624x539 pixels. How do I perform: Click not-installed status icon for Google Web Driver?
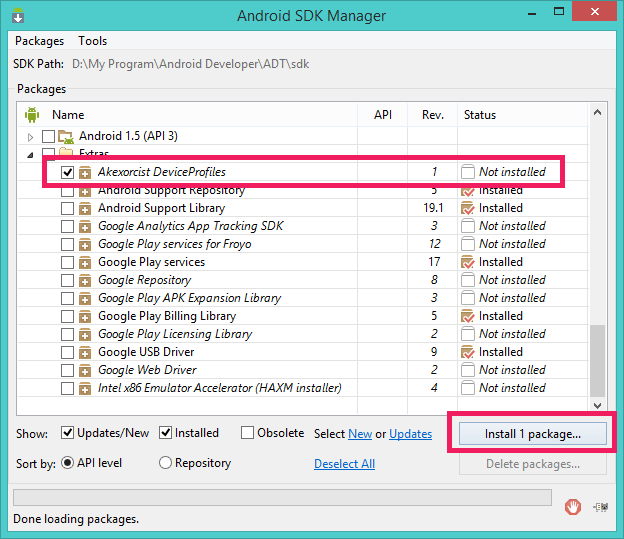[468, 370]
